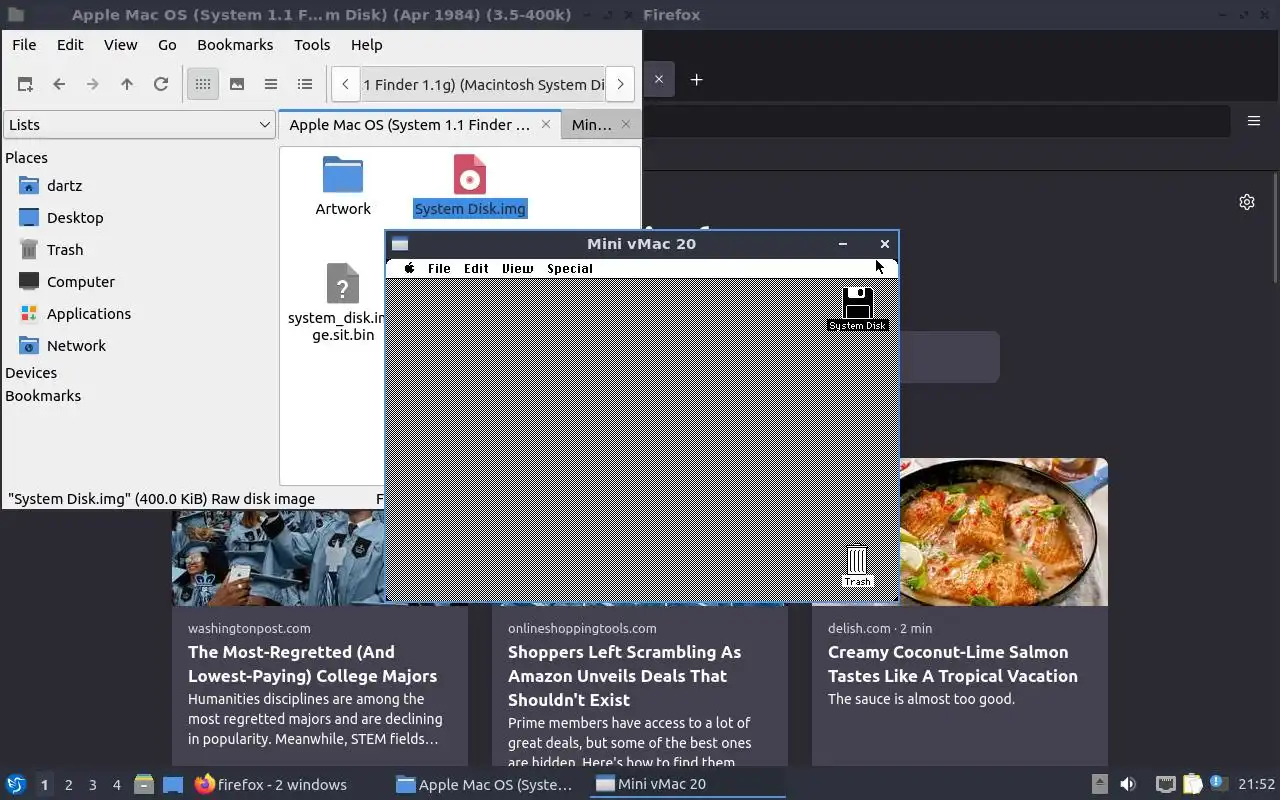Screen dimensions: 1280x800
Task: Click Mini vMac window menu icon
Action: tap(400, 244)
